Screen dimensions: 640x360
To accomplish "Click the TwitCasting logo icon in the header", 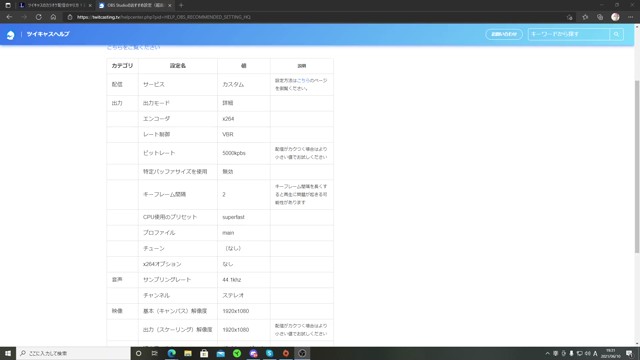I will [11, 35].
